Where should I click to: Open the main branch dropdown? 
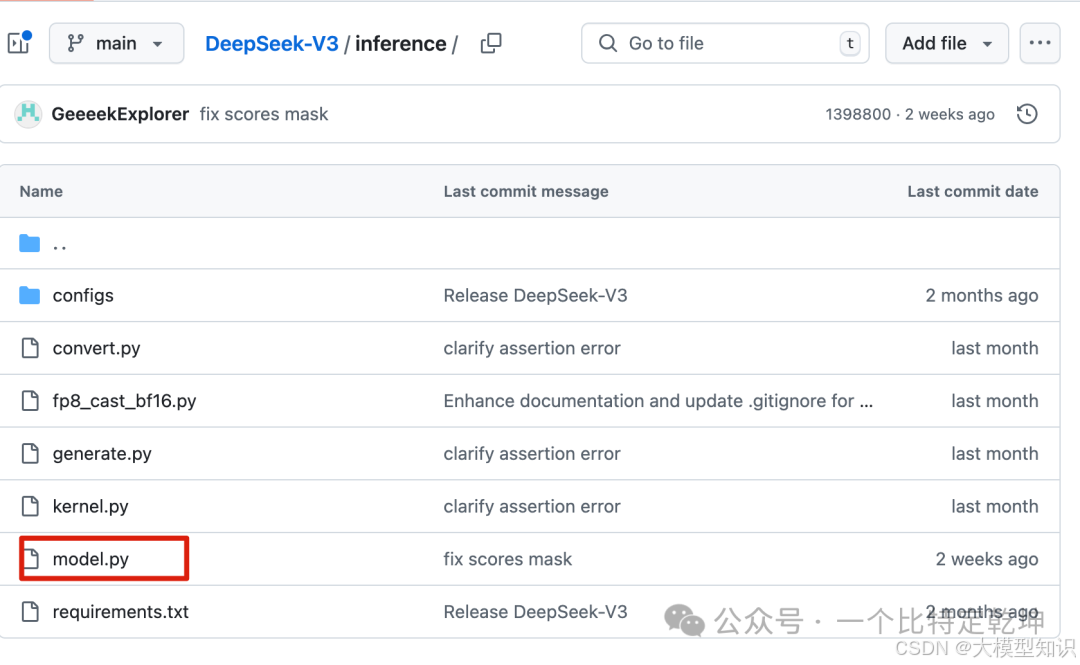pos(116,43)
